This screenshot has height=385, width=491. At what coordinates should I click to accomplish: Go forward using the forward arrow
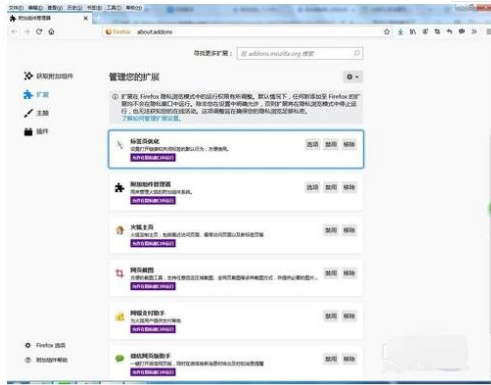[x=27, y=32]
